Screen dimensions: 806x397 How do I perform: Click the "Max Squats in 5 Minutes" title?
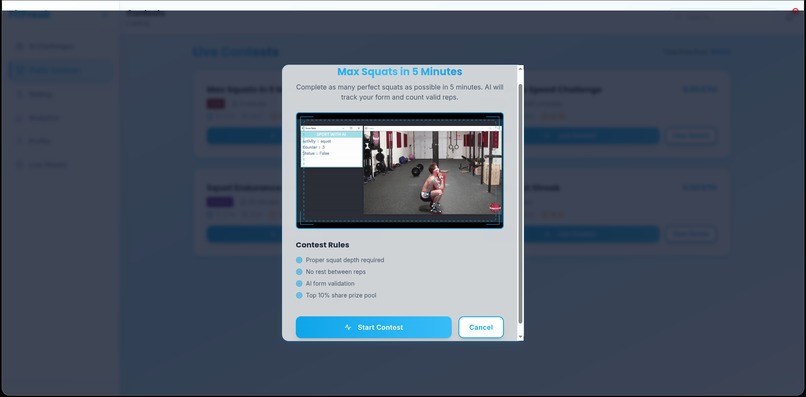[399, 71]
